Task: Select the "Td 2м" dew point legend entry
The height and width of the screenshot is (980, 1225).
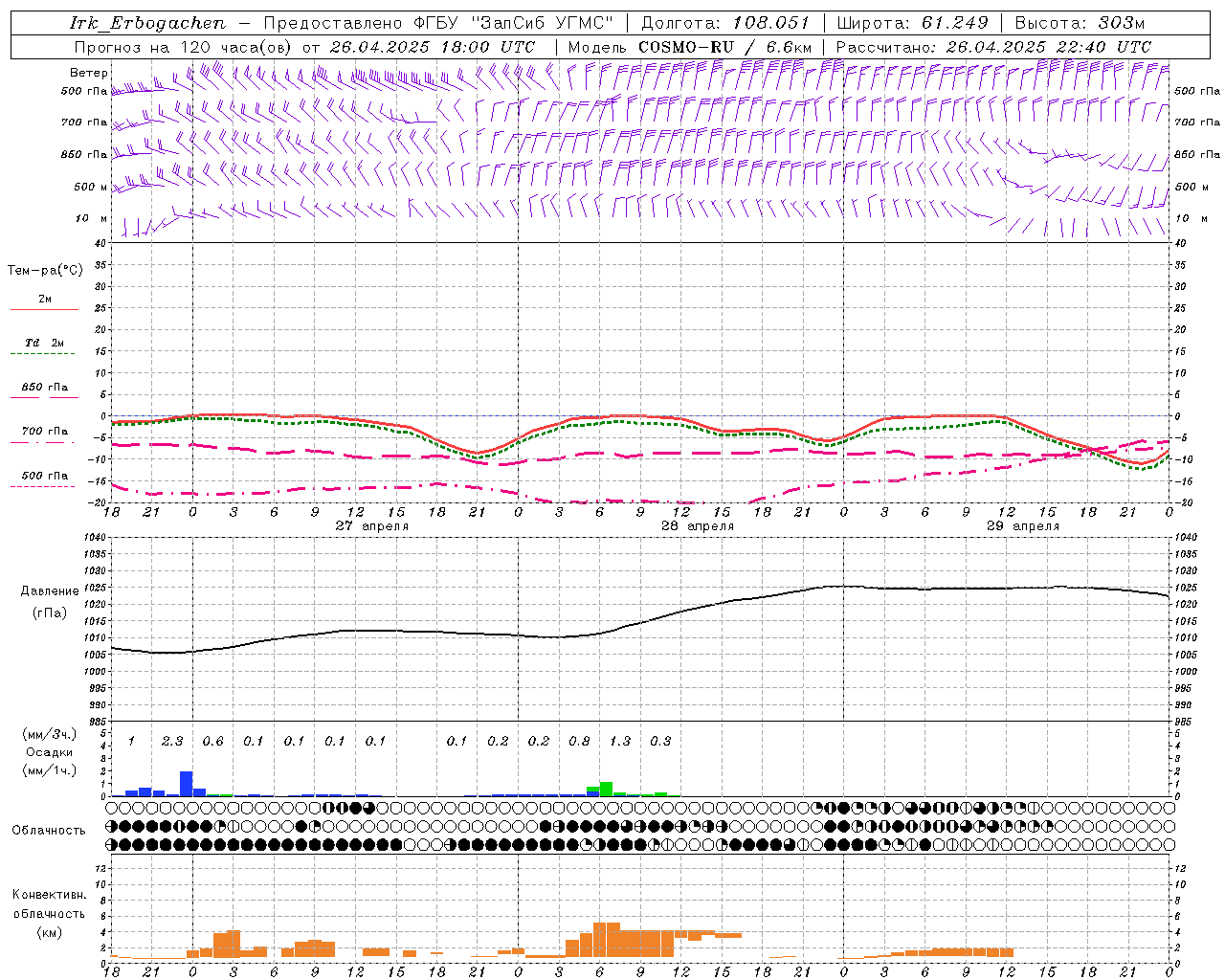Action: point(44,343)
